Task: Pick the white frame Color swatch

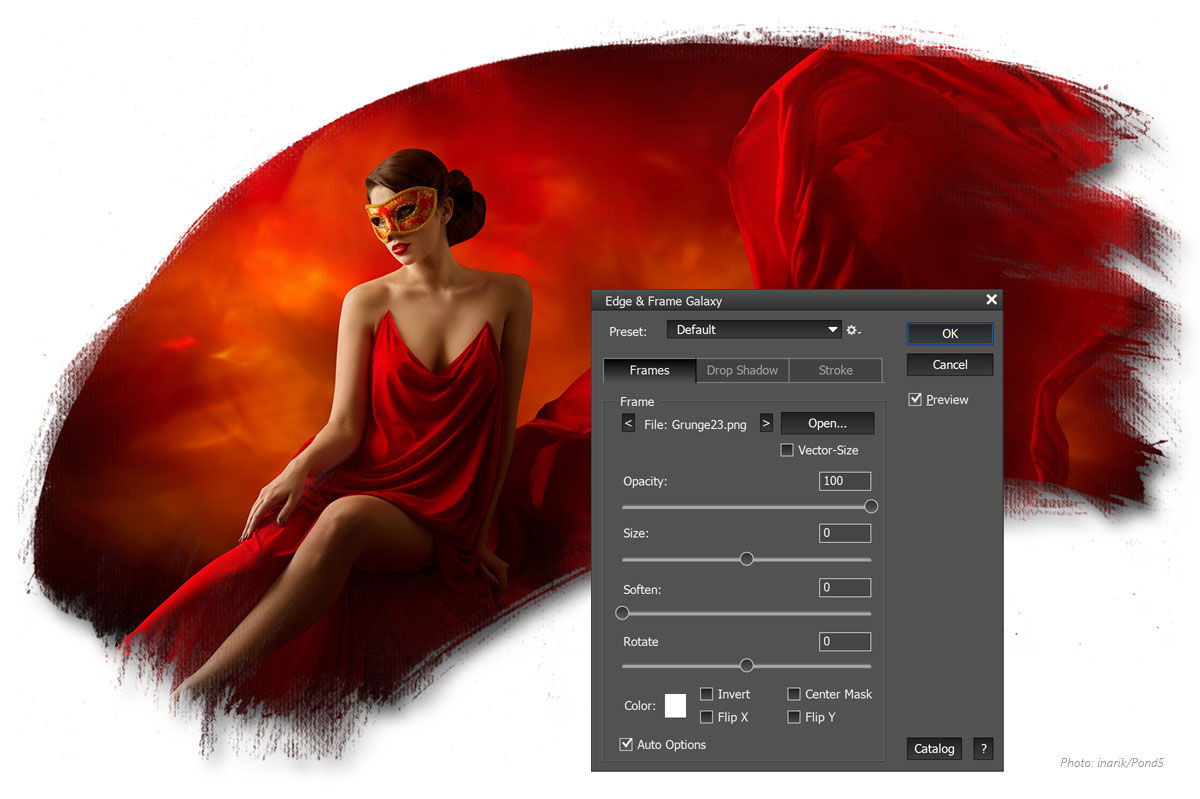Action: coord(675,706)
